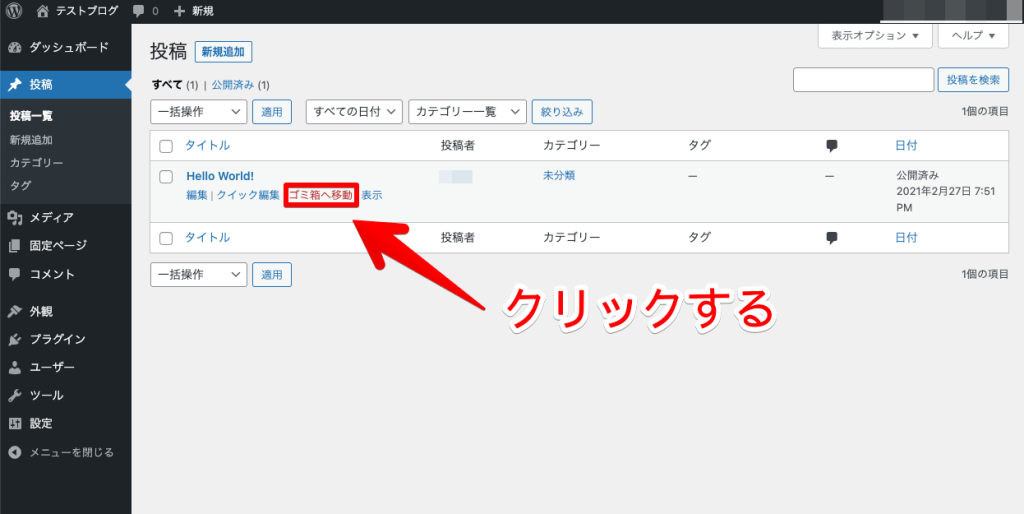This screenshot has height=514, width=1024.
Task: Sort by comment bubble in header row
Action: tap(832, 146)
